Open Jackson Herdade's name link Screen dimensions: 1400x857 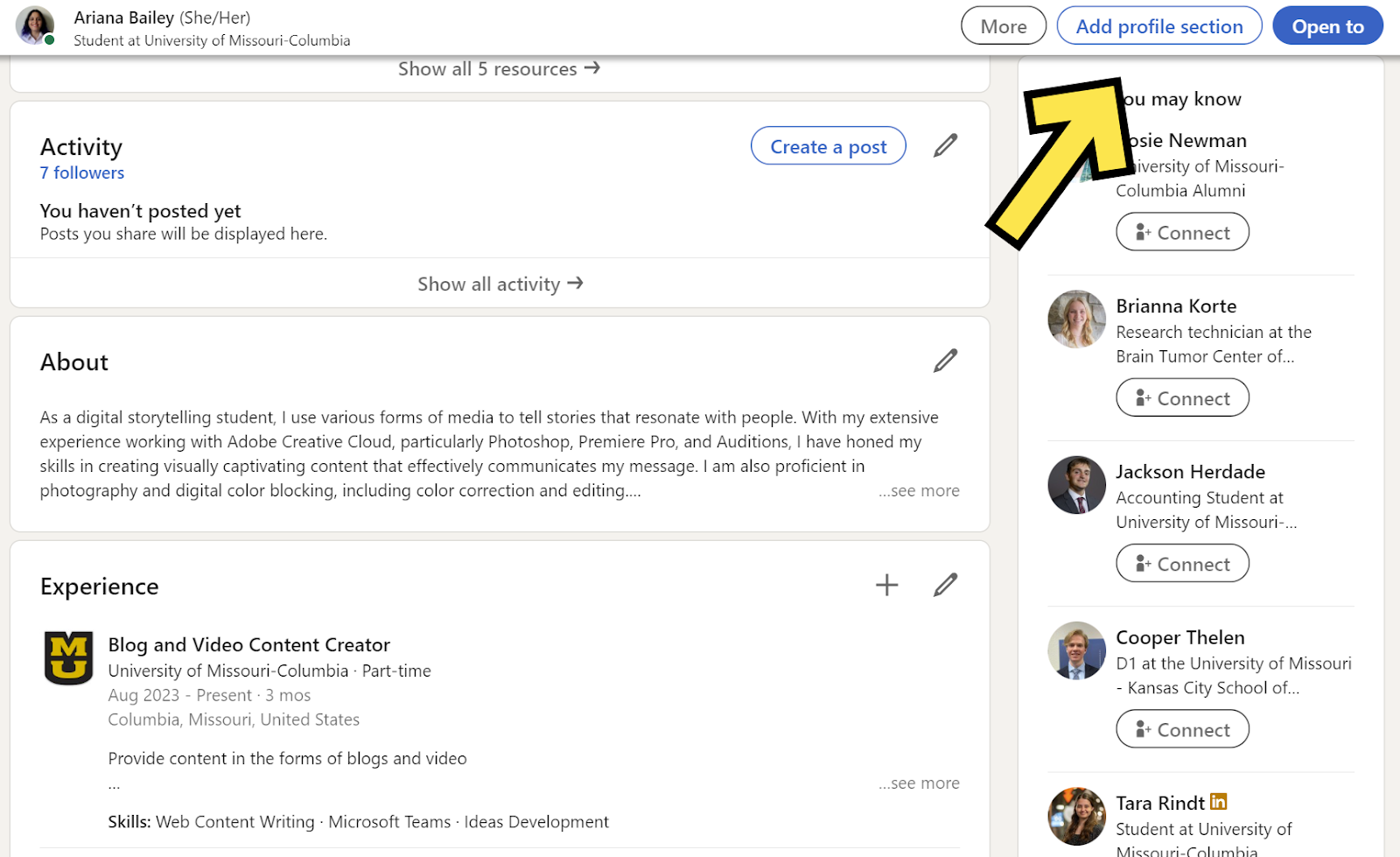1191,472
